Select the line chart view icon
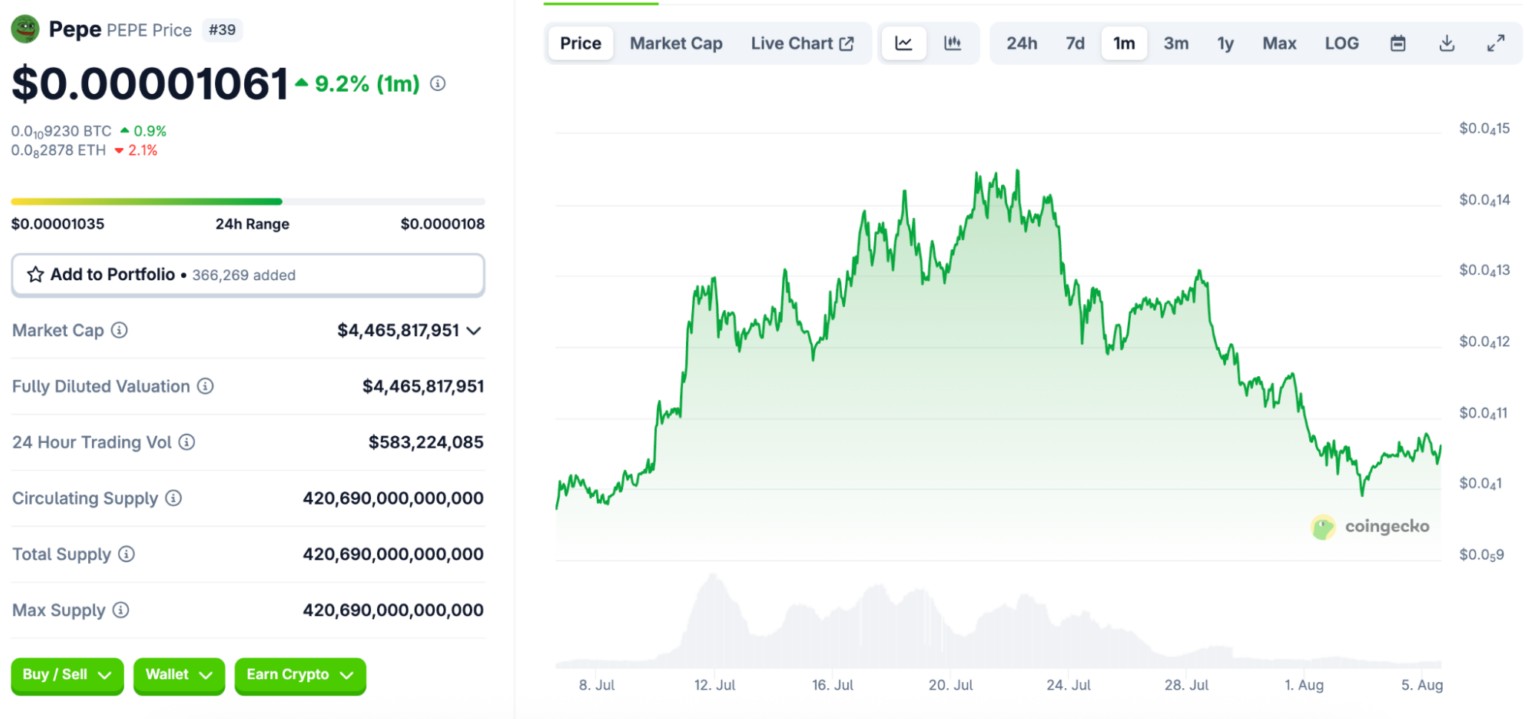 point(903,43)
